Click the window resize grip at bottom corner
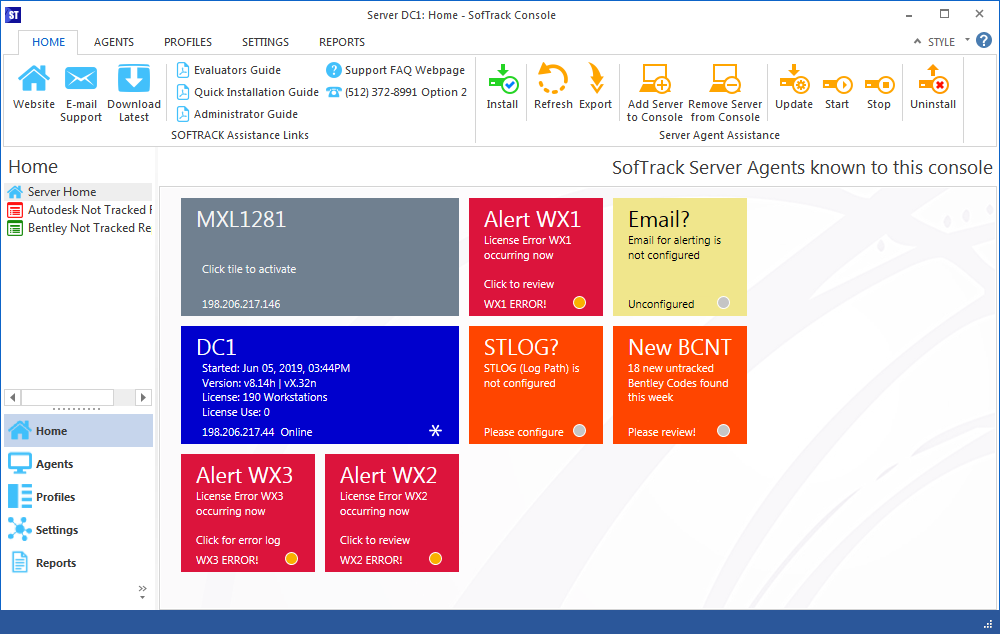 click(989, 623)
